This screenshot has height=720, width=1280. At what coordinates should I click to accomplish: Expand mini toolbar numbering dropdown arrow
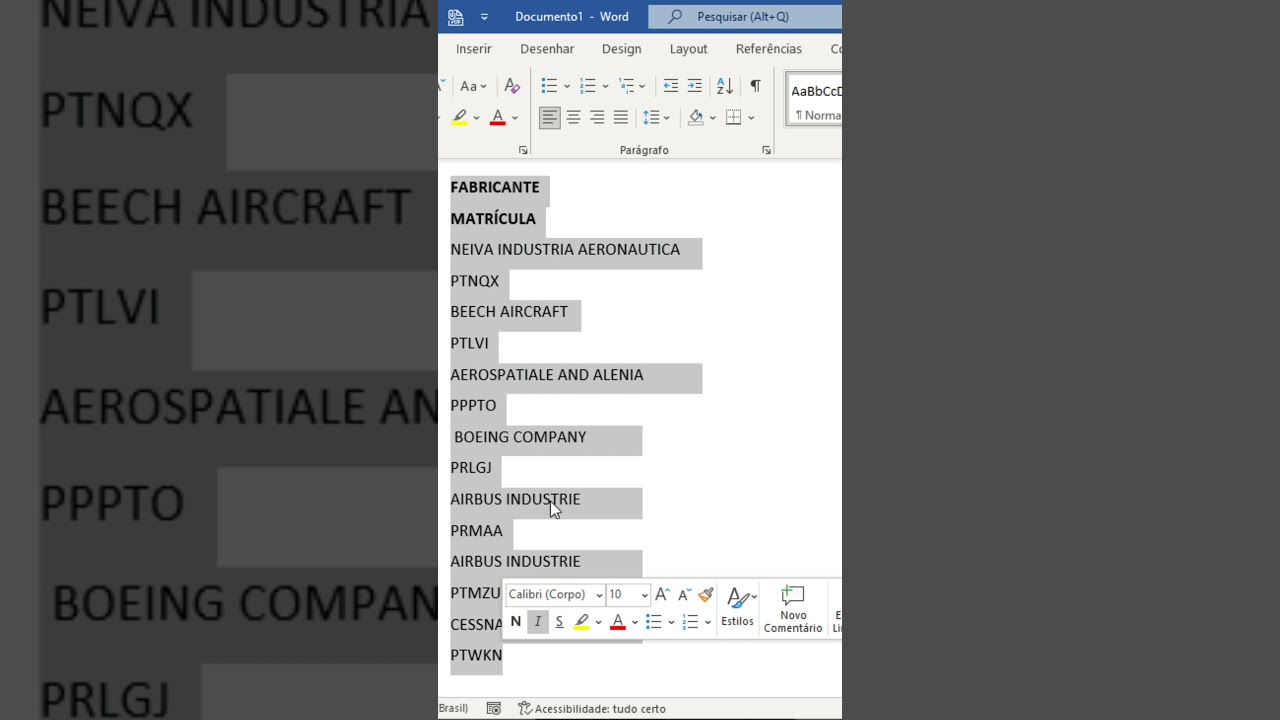707,622
